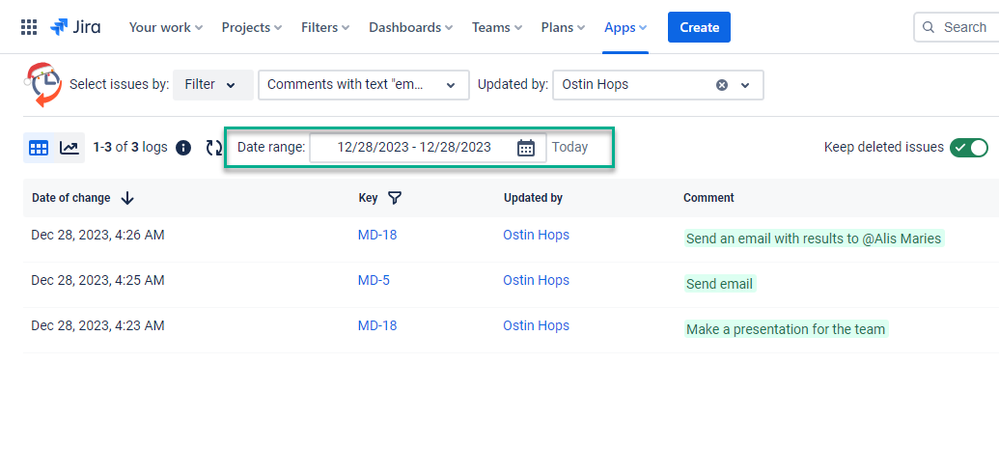Toggle the Keep deleted issues switch
Screen dimensions: 999x449
(968, 148)
